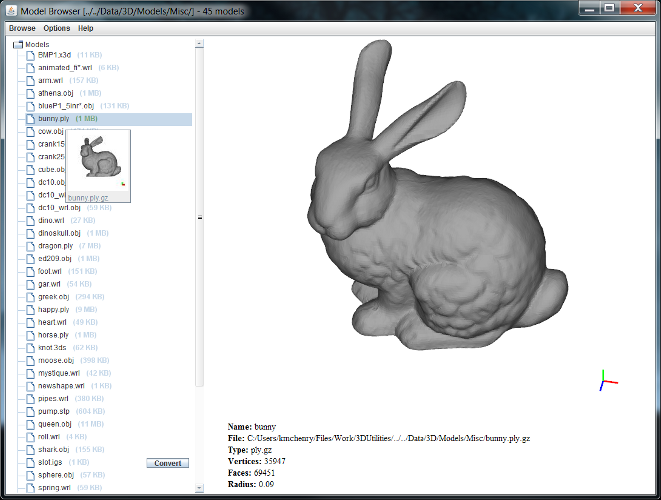
Task: Choose dragon.ply from the list
Action: [x=56, y=246]
